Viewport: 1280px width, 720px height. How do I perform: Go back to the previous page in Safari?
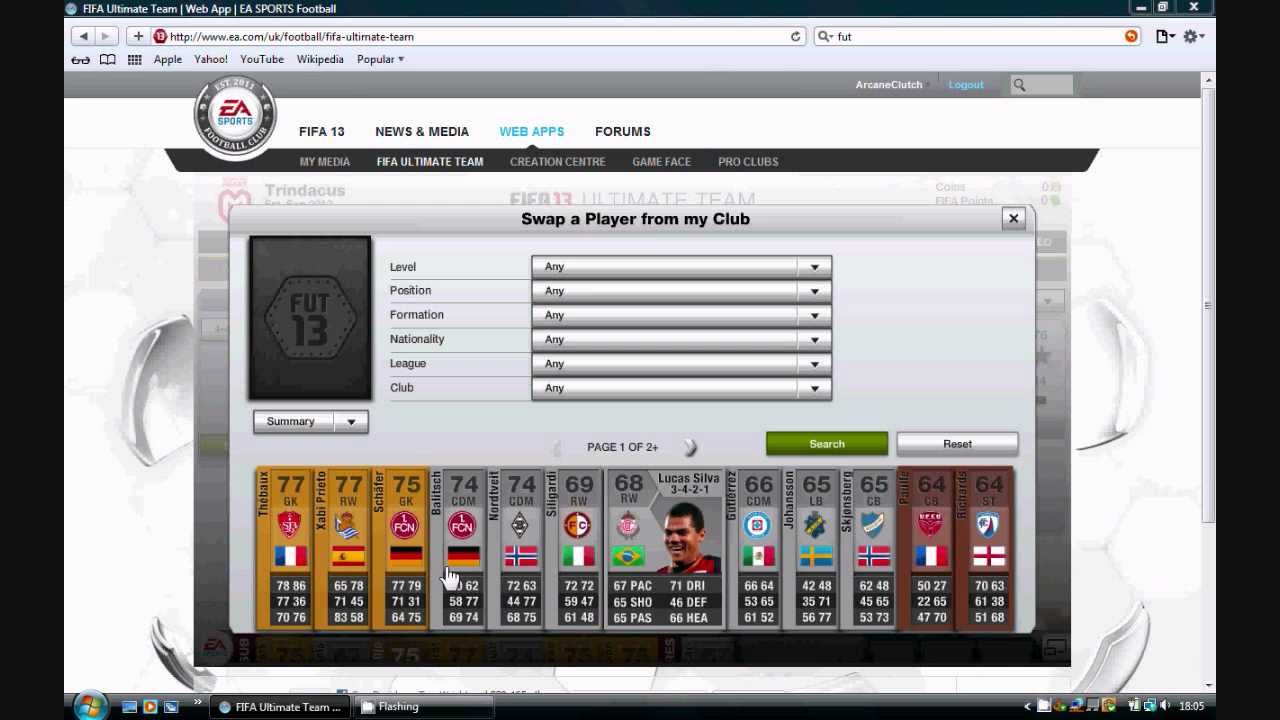(x=83, y=36)
